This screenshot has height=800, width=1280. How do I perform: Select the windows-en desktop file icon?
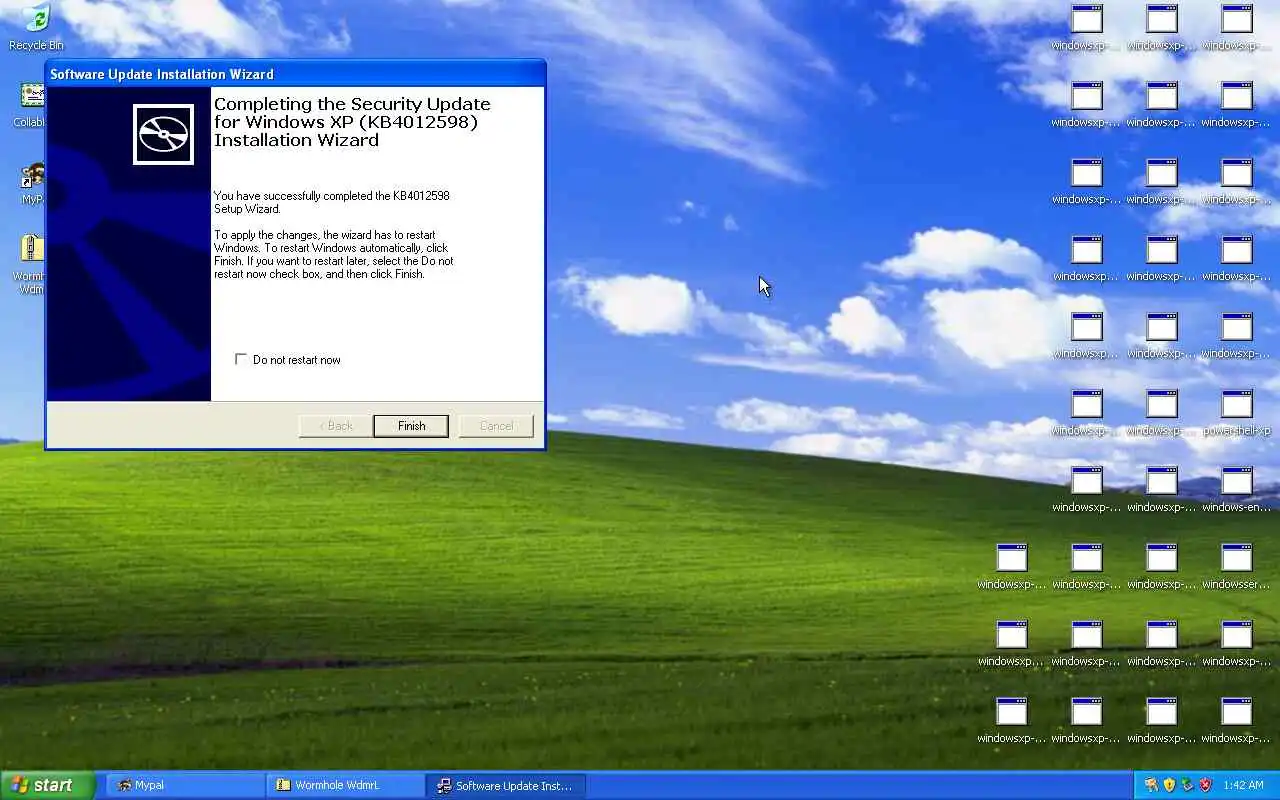(1236, 490)
